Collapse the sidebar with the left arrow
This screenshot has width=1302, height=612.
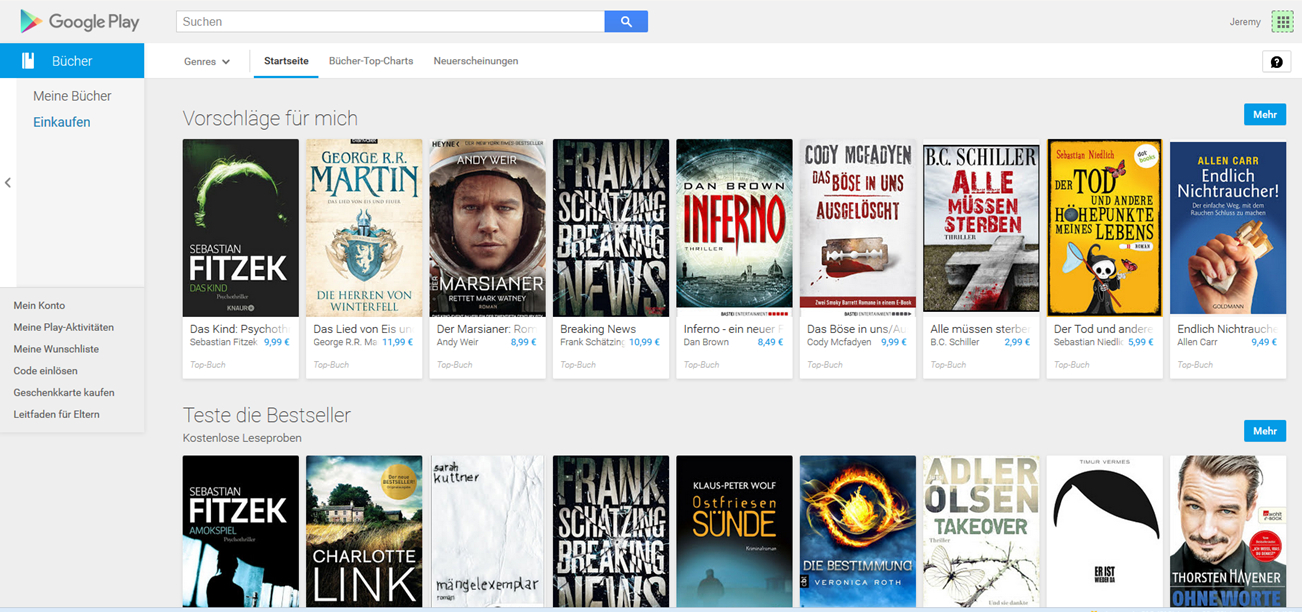click(8, 182)
